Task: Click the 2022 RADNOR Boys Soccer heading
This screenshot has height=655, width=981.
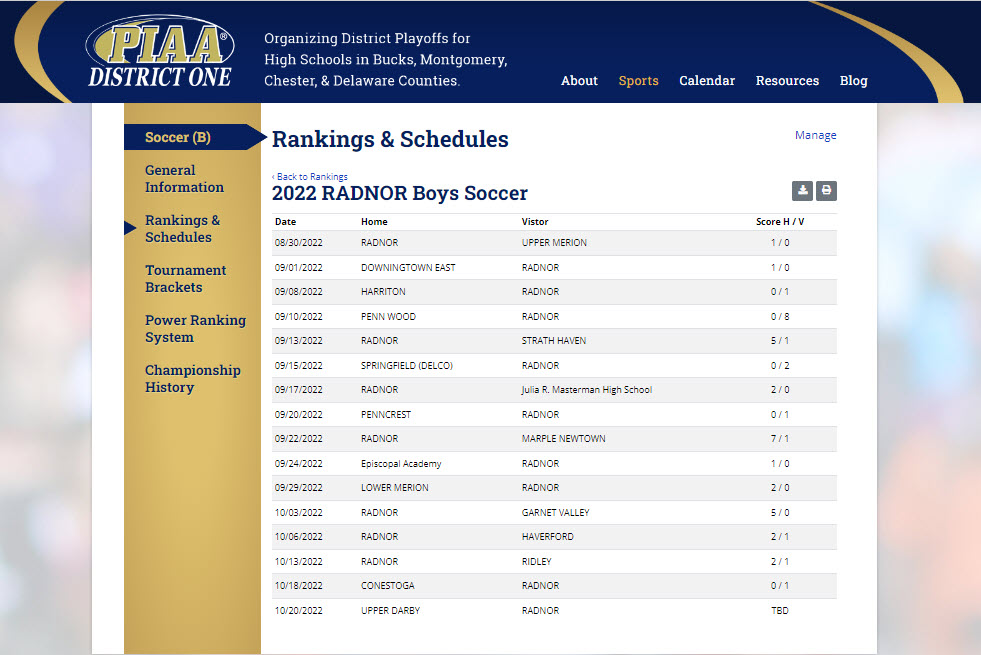Action: [x=400, y=193]
